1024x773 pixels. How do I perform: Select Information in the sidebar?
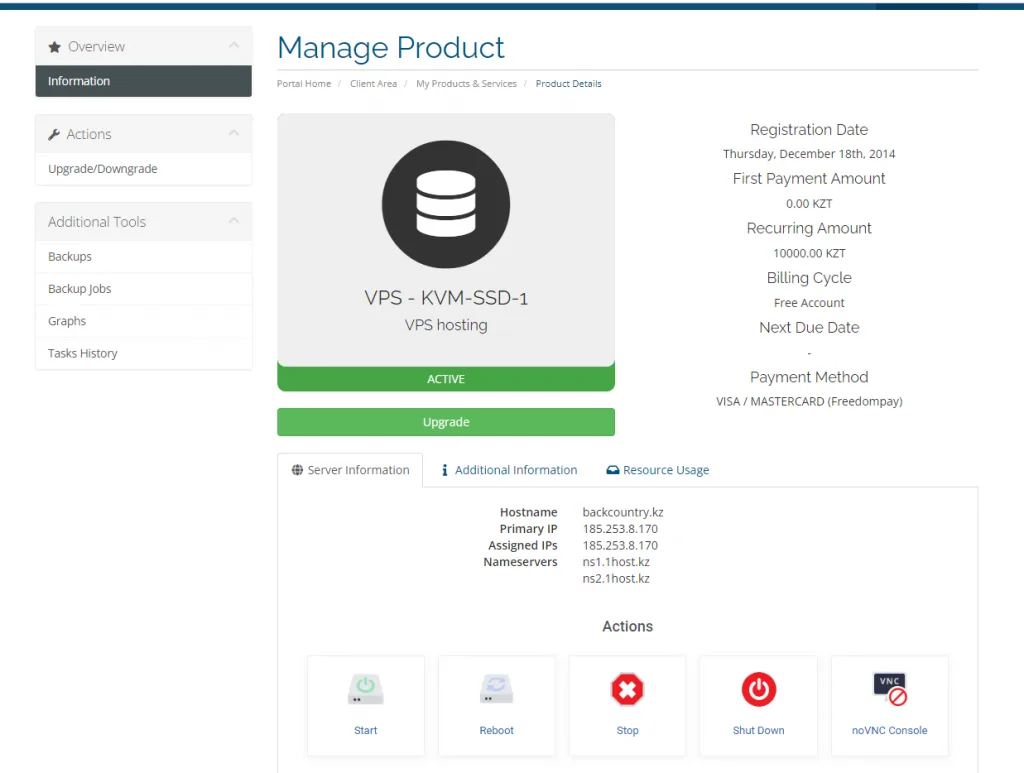click(x=144, y=81)
